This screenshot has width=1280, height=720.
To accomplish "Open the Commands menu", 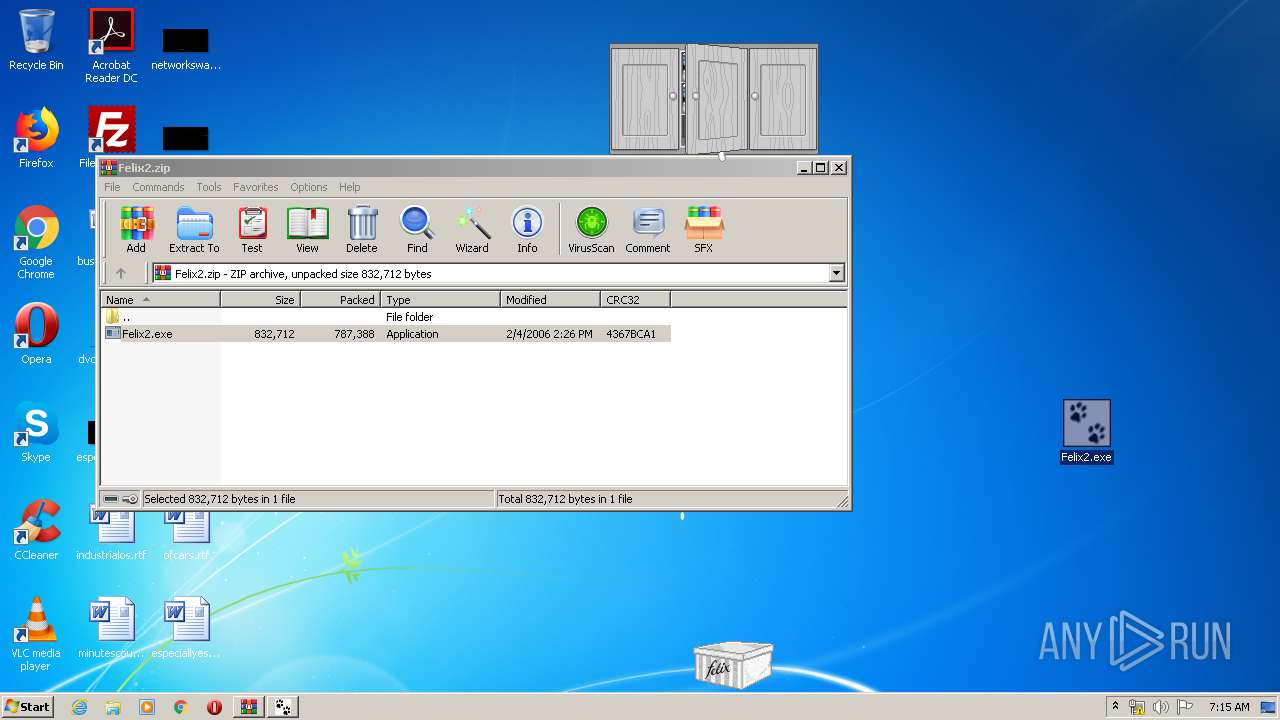I will click(x=158, y=187).
